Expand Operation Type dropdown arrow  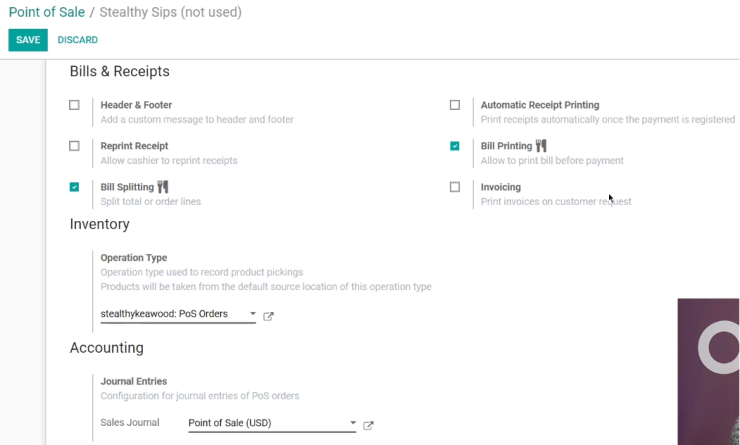252,314
